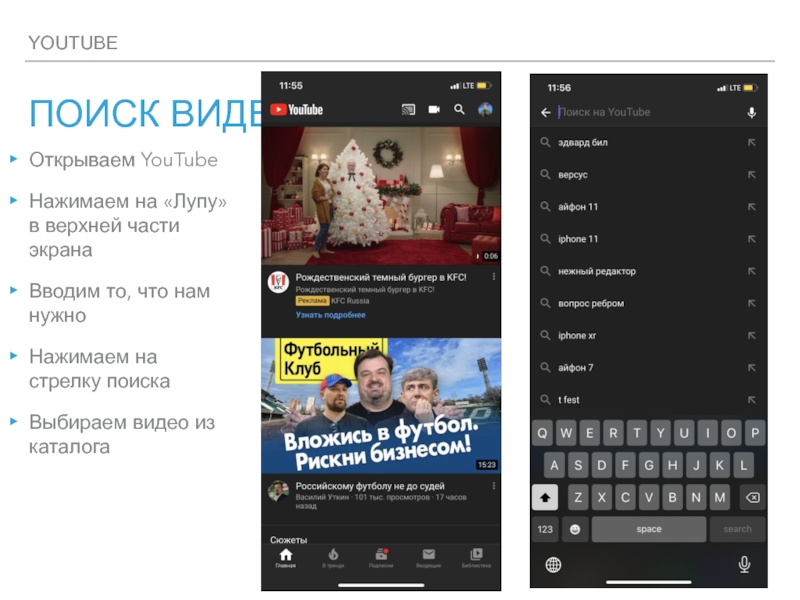Open the account avatar in YouTube header

pyautogui.click(x=485, y=109)
